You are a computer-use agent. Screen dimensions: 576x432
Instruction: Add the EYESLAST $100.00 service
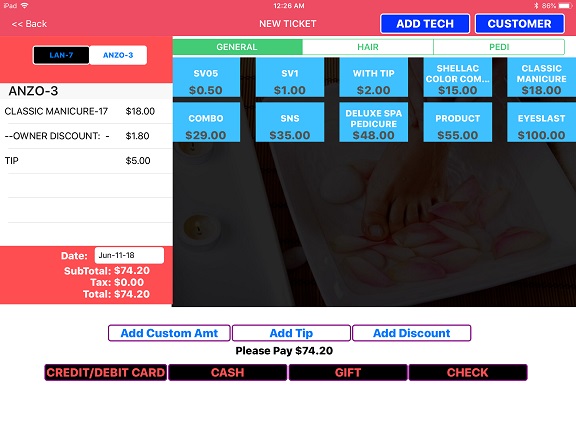click(541, 122)
